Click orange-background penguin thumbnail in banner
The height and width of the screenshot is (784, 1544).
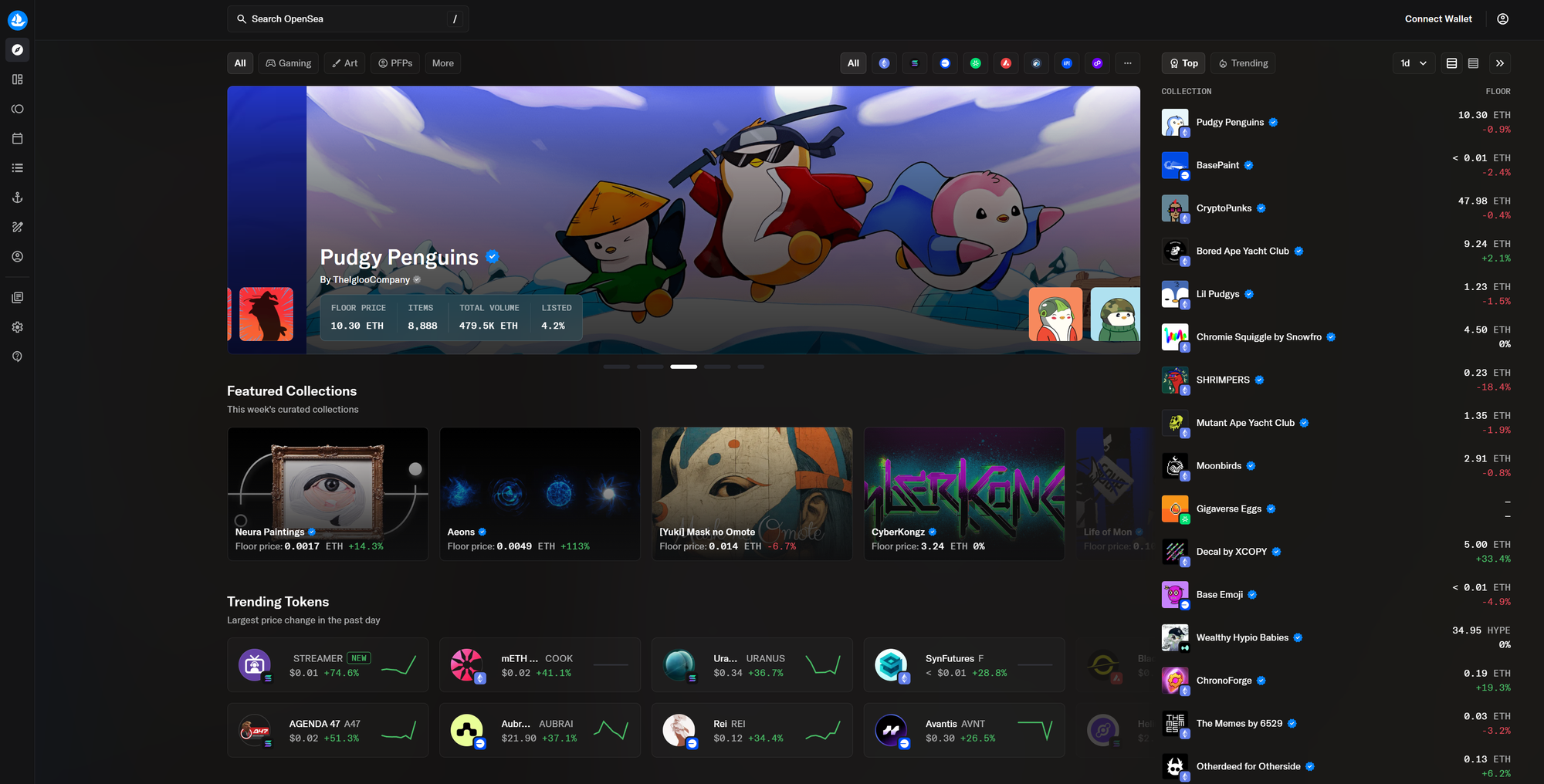click(x=1055, y=314)
